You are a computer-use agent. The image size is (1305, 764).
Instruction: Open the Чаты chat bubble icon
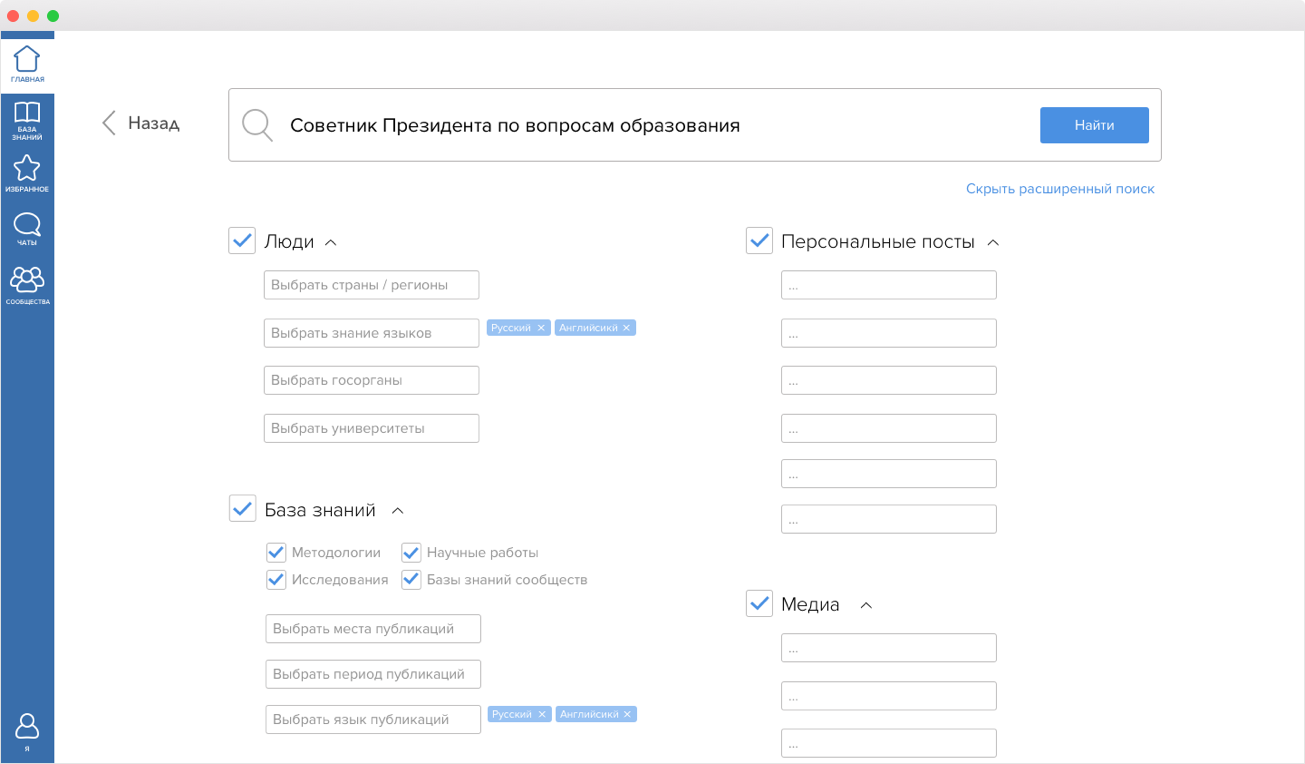coord(27,227)
